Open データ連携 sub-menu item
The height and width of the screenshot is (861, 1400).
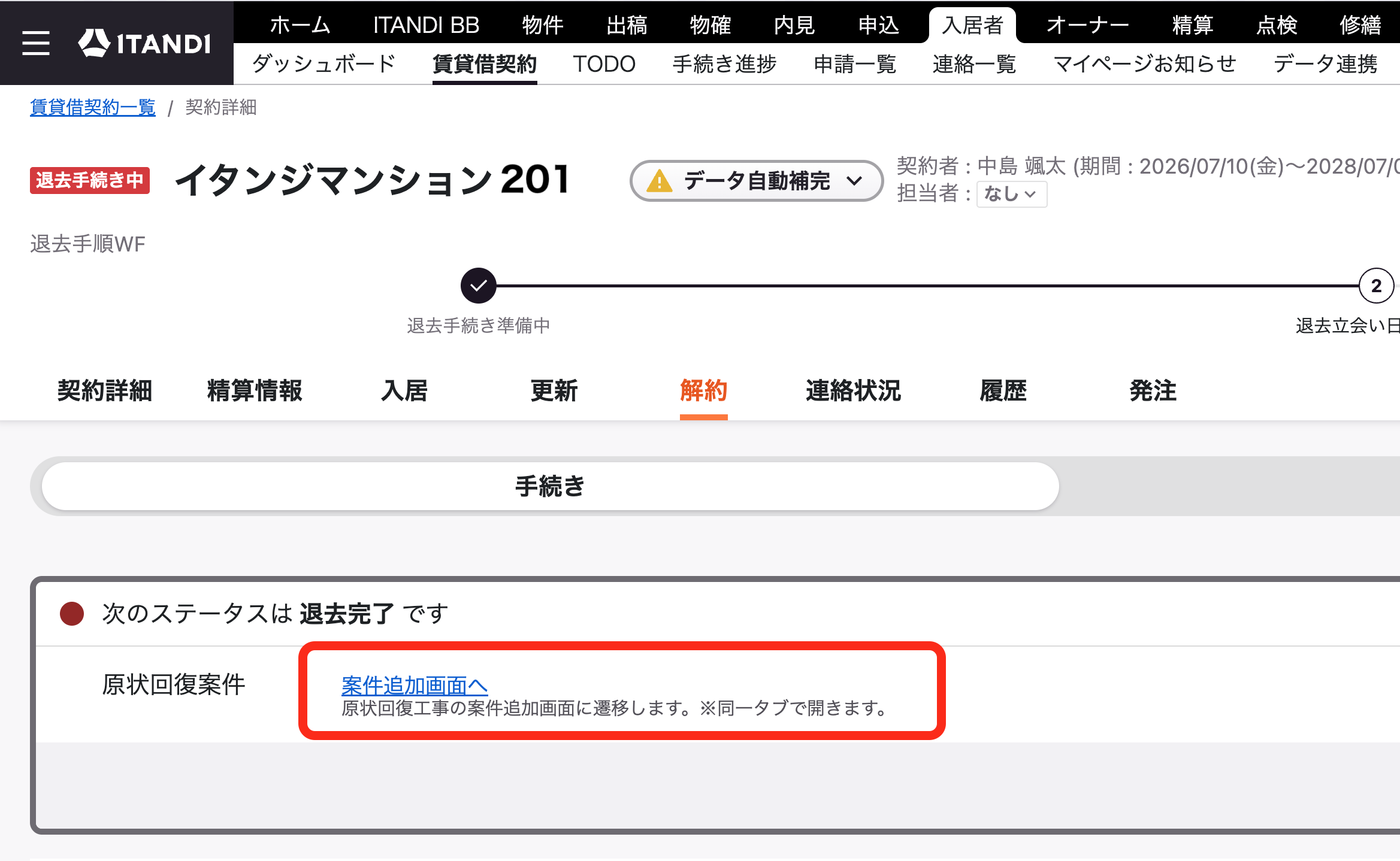coord(1325,63)
